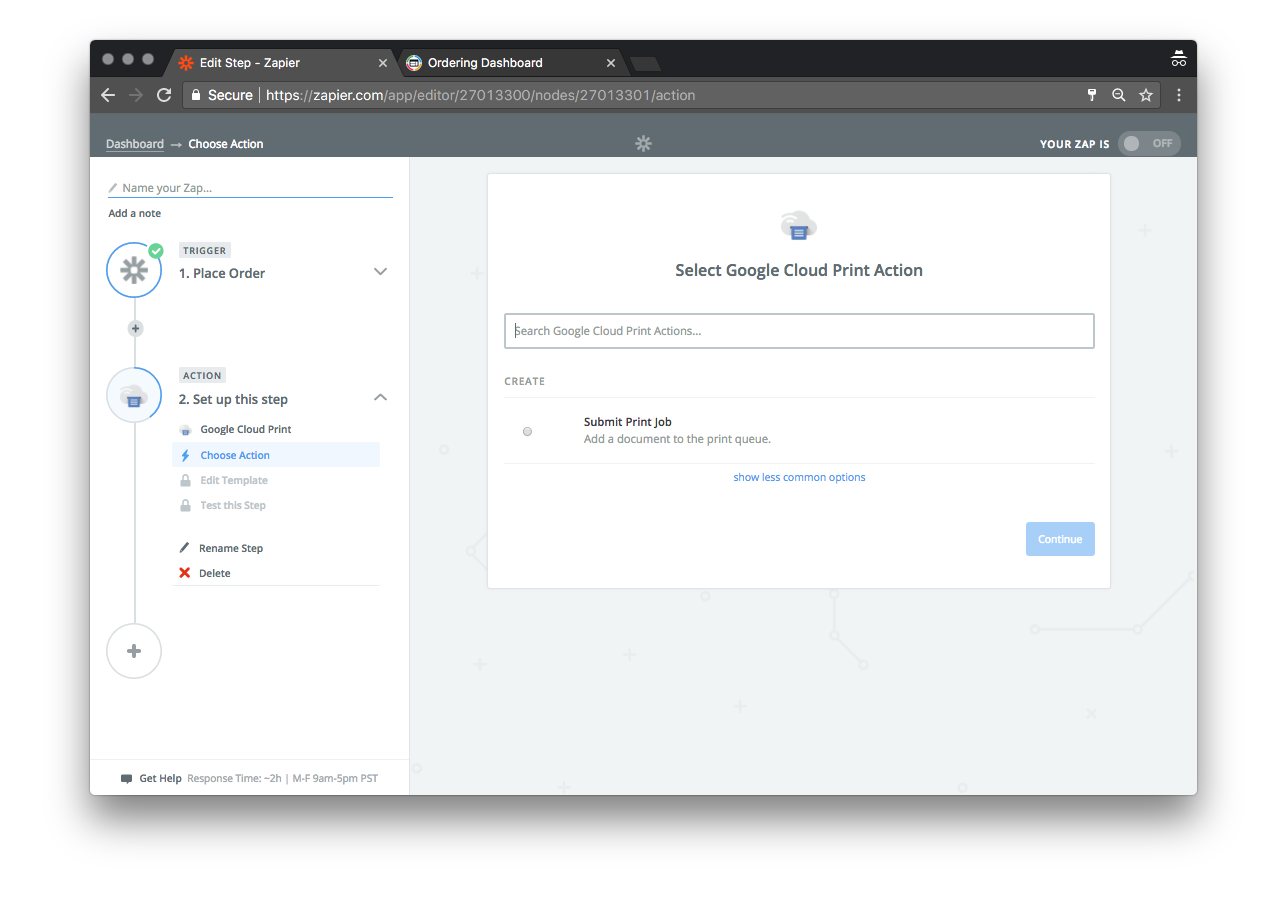Add a new step at bottom of Zap

[134, 651]
